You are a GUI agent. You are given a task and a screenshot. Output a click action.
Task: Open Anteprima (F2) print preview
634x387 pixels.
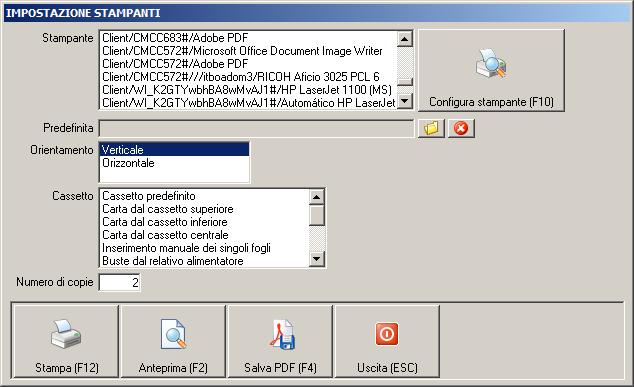(173, 341)
